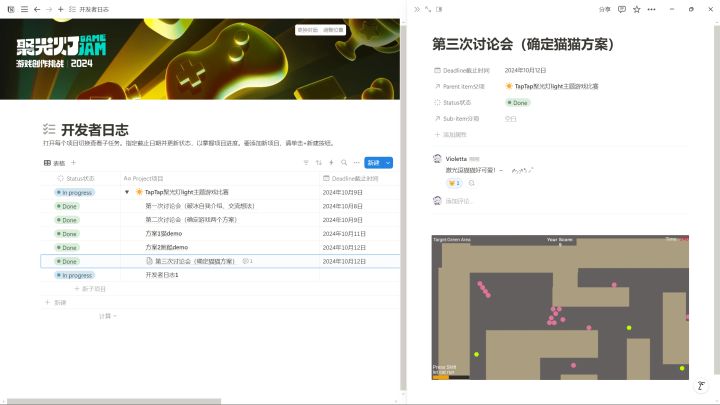Open the 第三次讨论会 row in table
The height and width of the screenshot is (405, 720).
(195, 261)
